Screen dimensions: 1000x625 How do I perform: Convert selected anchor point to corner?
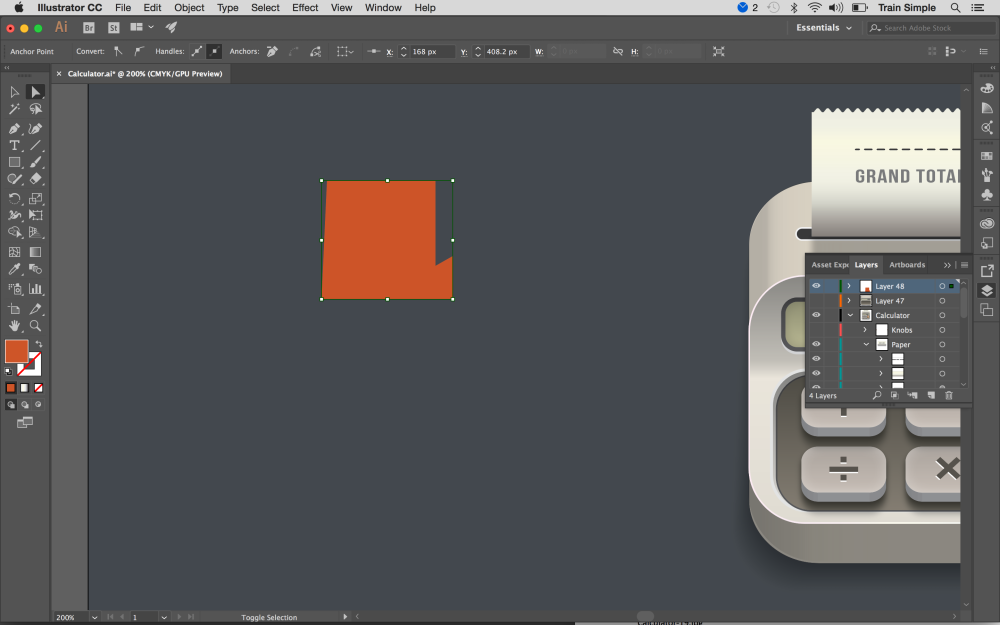118,52
